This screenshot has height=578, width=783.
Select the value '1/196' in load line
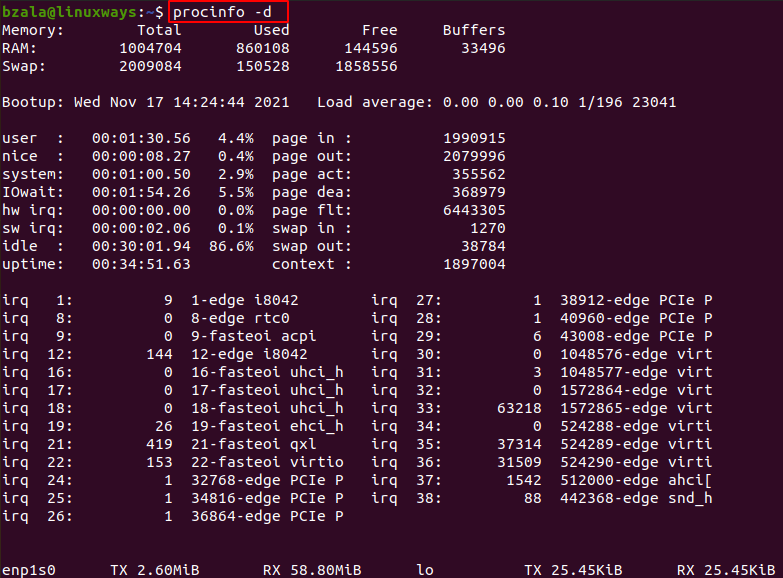coord(600,102)
